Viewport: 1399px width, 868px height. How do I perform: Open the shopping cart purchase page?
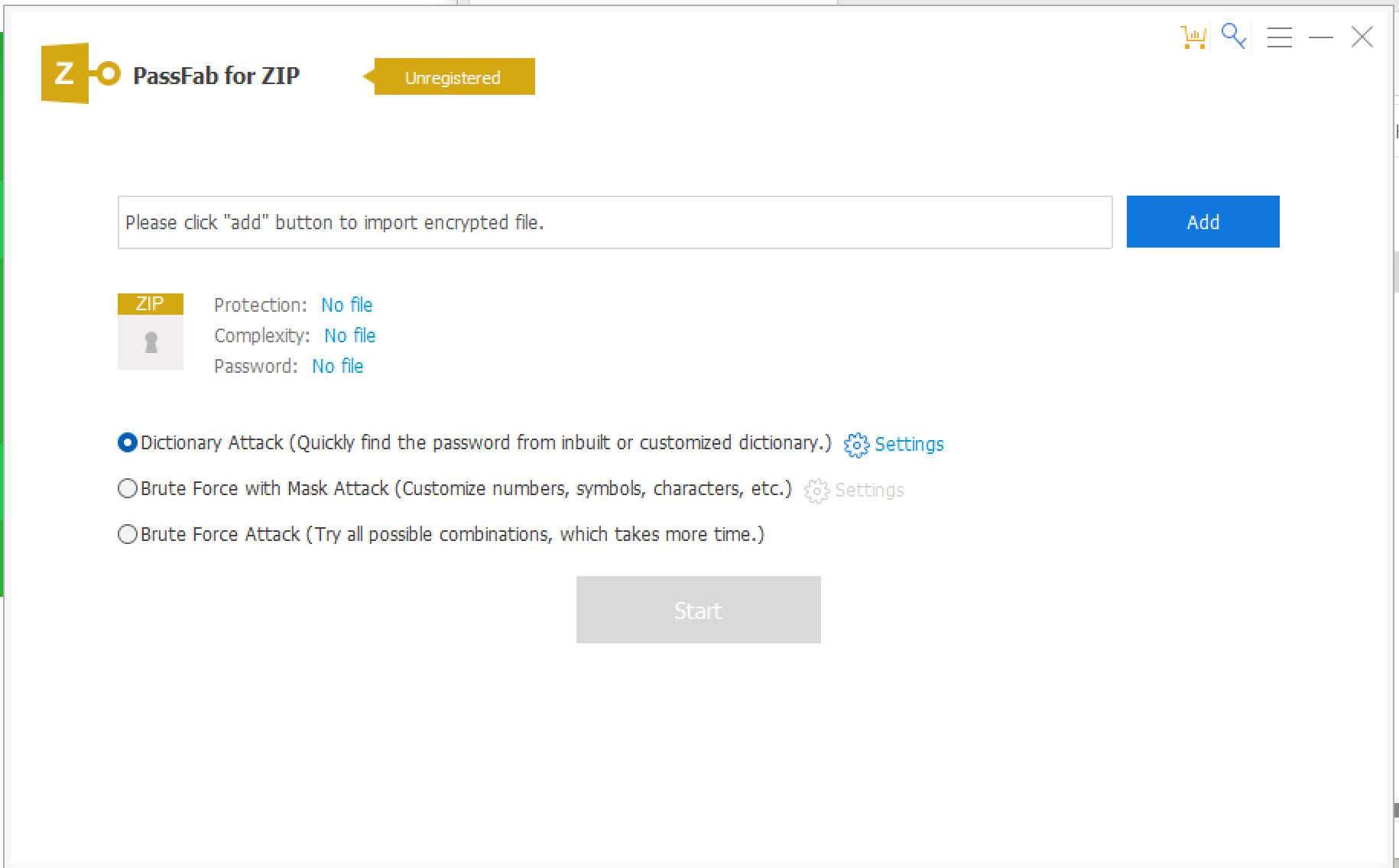[1193, 36]
